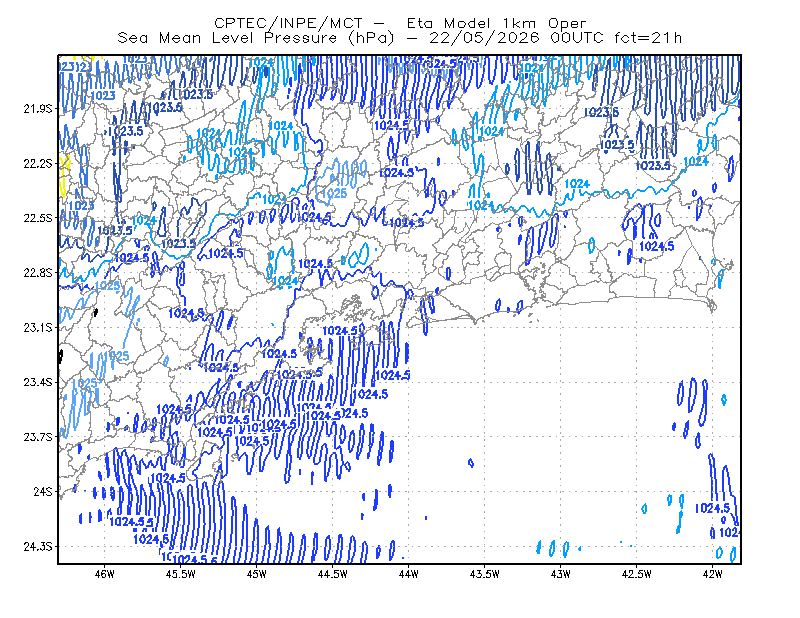This screenshot has width=800, height=618.
Task: Click the 43W longitude axis label
Action: coord(561,574)
